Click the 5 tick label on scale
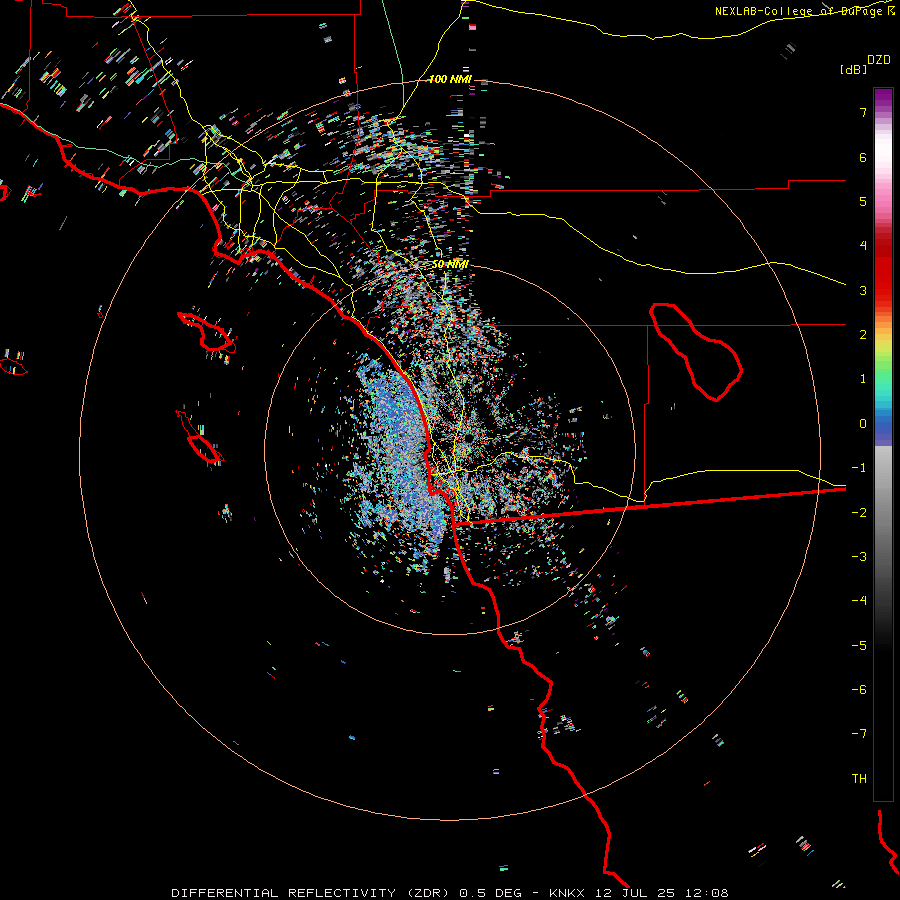Viewport: 900px width, 900px height. [863, 201]
